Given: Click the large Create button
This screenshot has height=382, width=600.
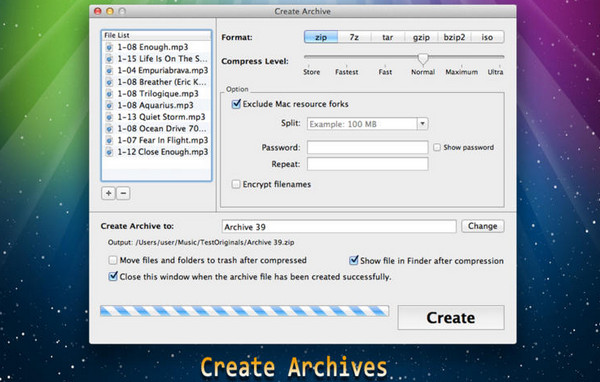Looking at the screenshot, I should pos(451,318).
